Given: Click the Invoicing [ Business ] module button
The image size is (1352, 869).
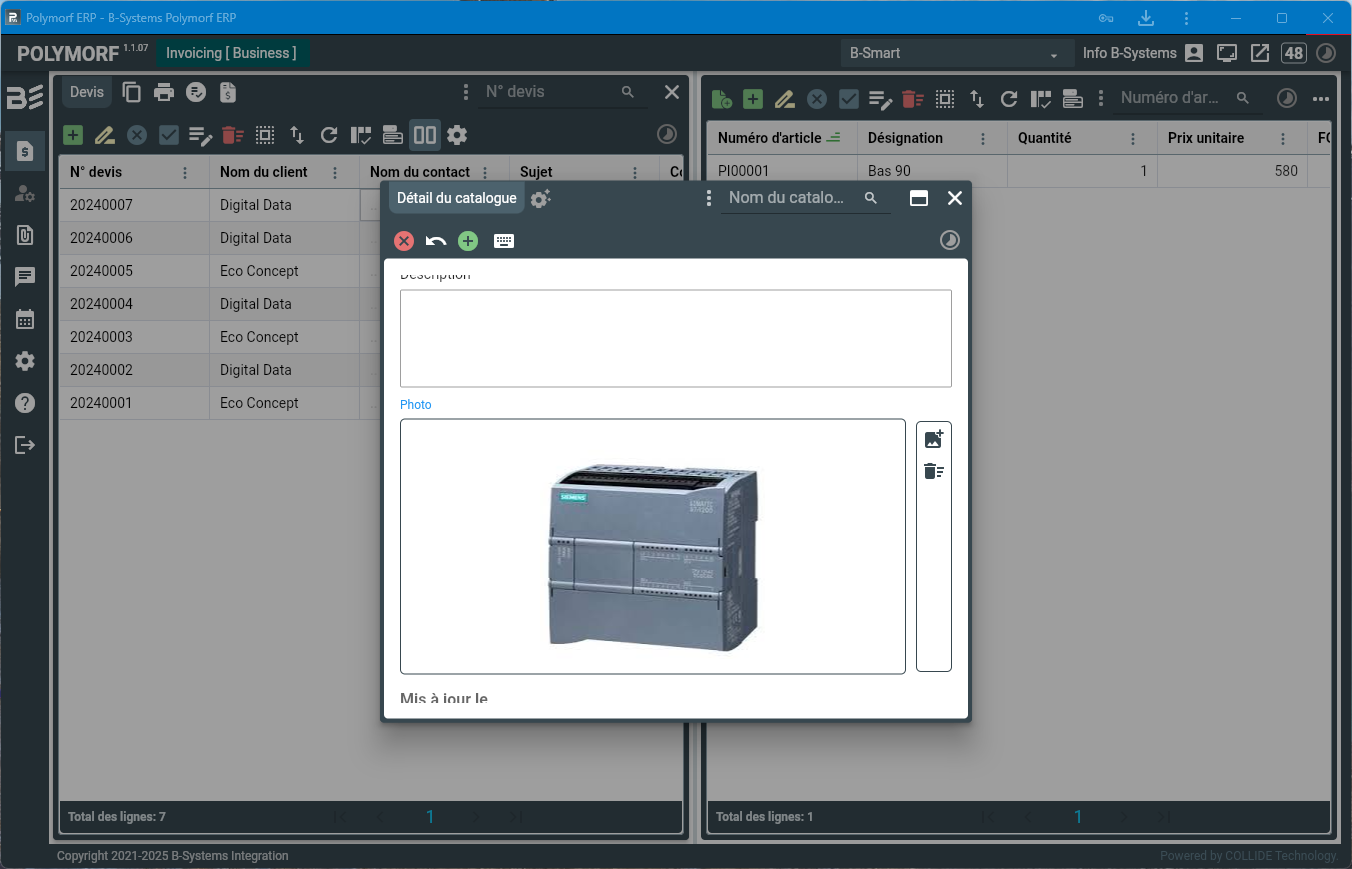Looking at the screenshot, I should point(231,53).
